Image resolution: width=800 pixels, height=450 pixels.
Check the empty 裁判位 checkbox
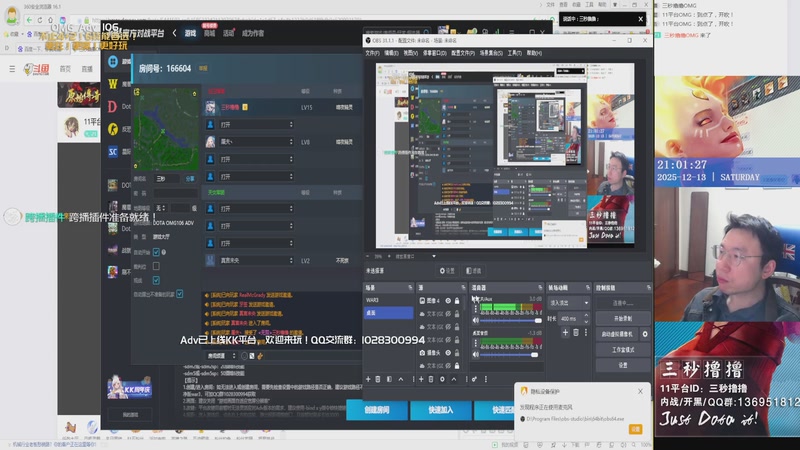156,266
